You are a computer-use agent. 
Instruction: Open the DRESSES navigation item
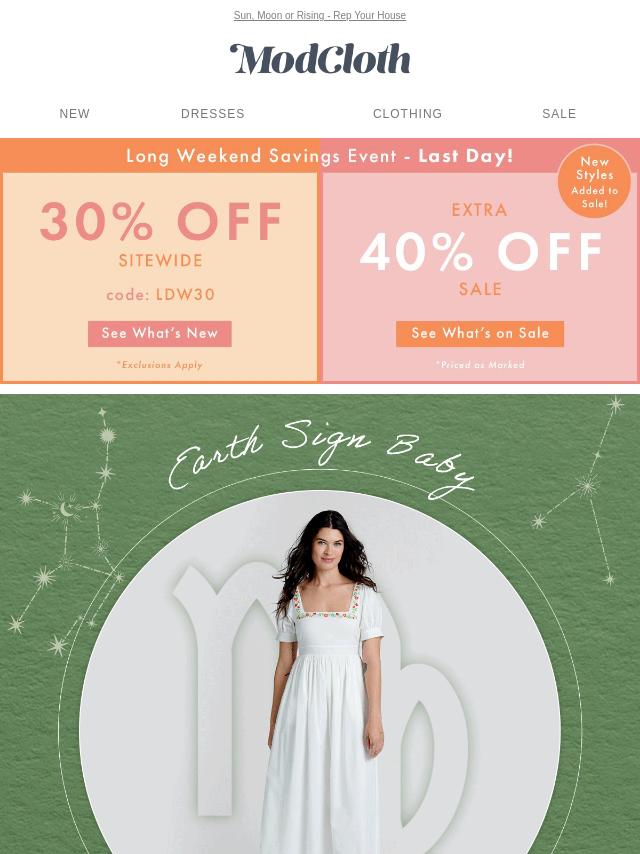212,113
